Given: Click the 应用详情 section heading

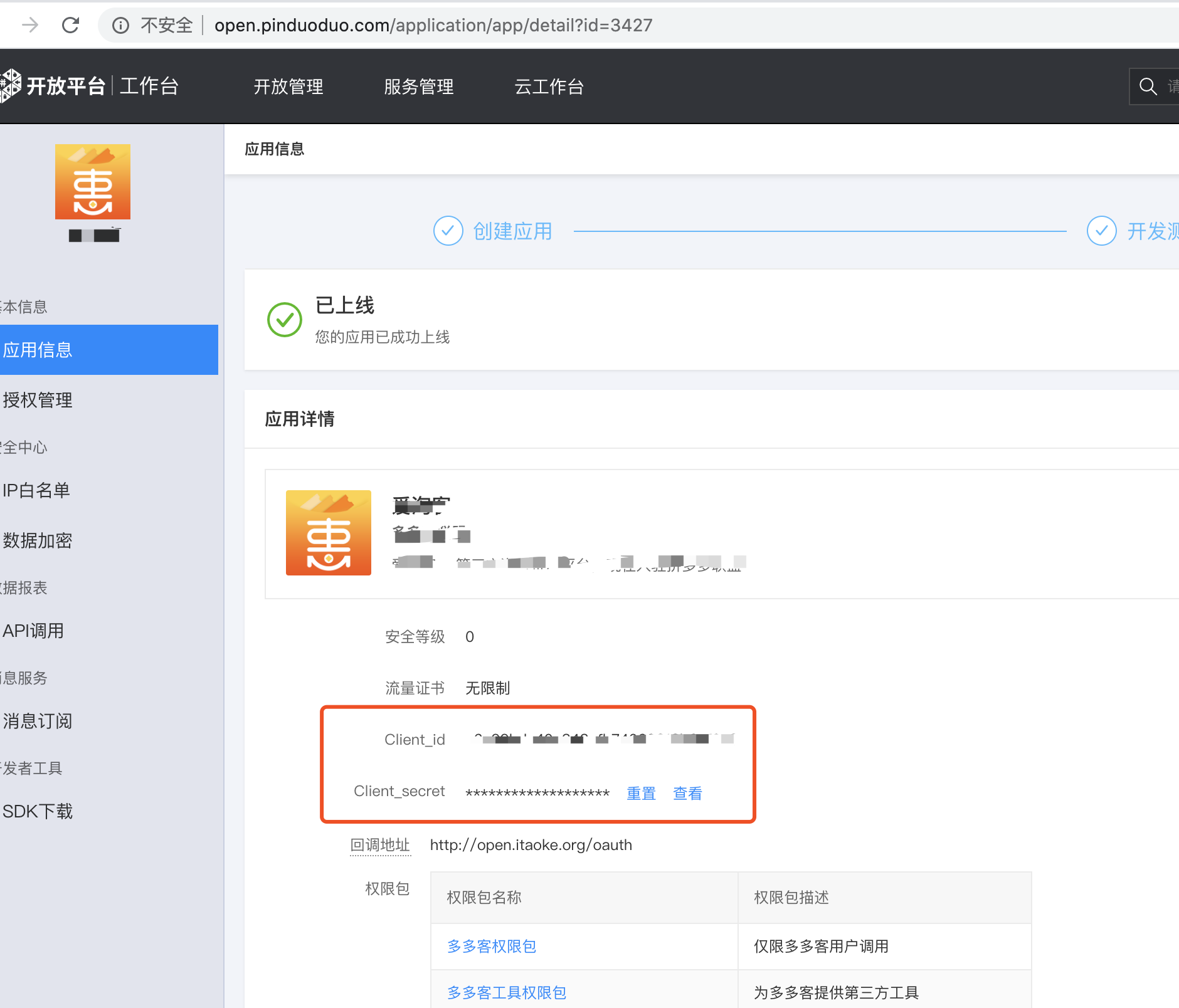Looking at the screenshot, I should pyautogui.click(x=300, y=419).
